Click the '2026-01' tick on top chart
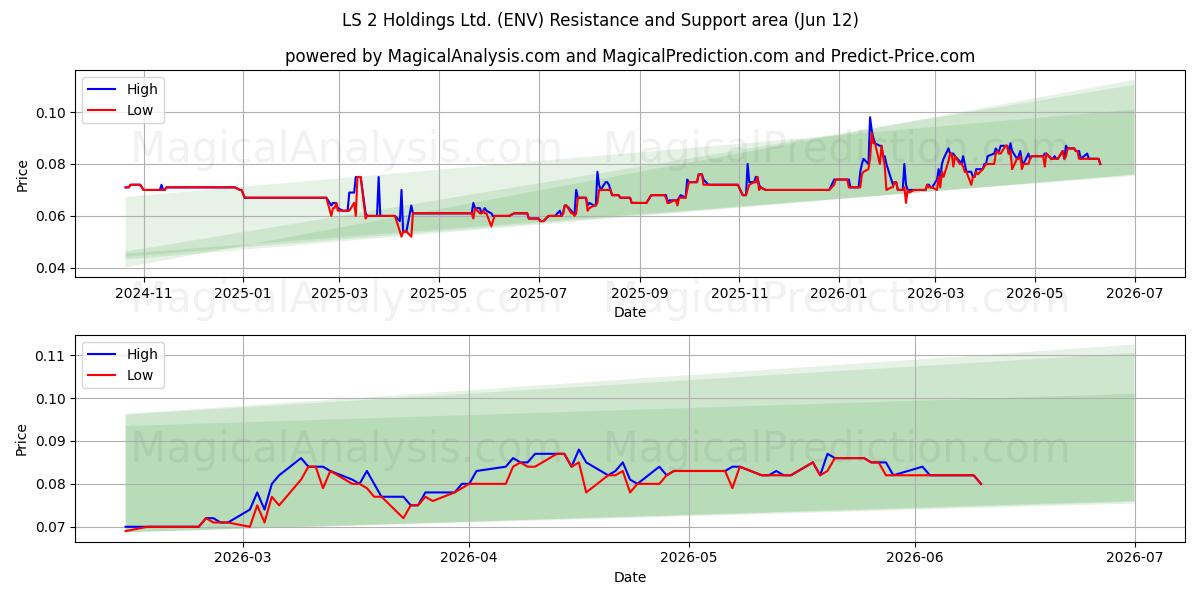The height and width of the screenshot is (600, 1200). (838, 293)
